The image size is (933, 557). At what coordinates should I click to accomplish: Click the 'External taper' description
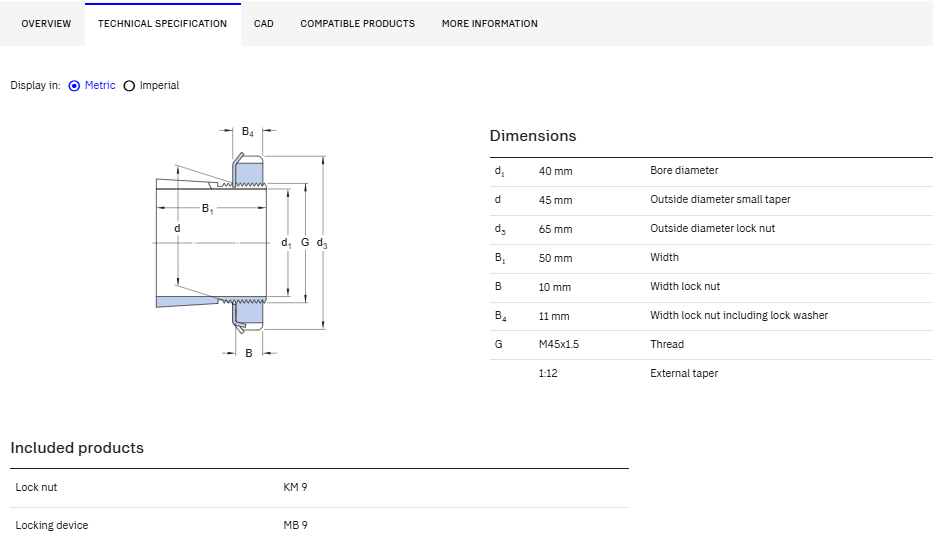click(x=684, y=374)
